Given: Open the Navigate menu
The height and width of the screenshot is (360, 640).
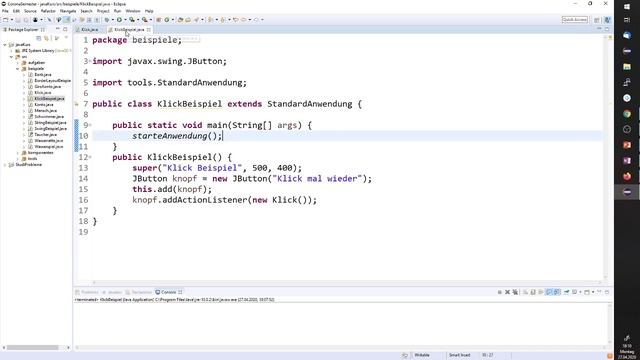Looking at the screenshot, I should 68,11.
